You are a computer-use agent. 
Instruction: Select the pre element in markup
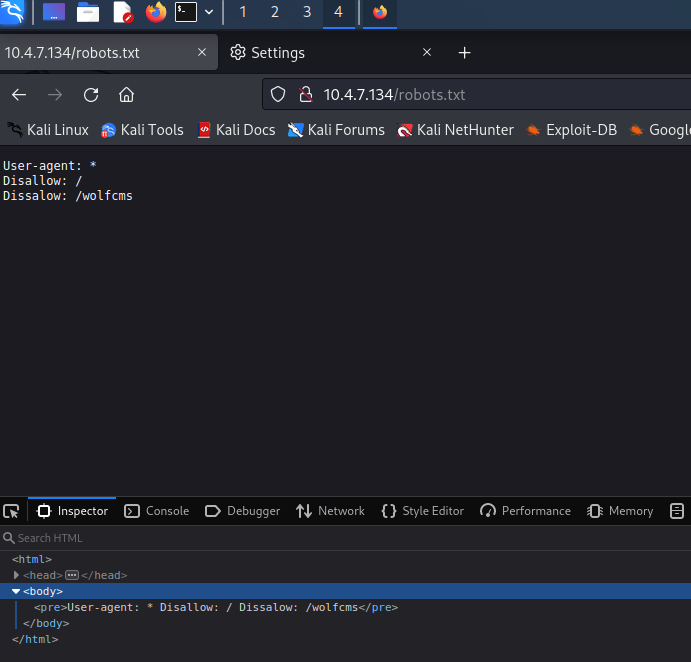[216, 607]
